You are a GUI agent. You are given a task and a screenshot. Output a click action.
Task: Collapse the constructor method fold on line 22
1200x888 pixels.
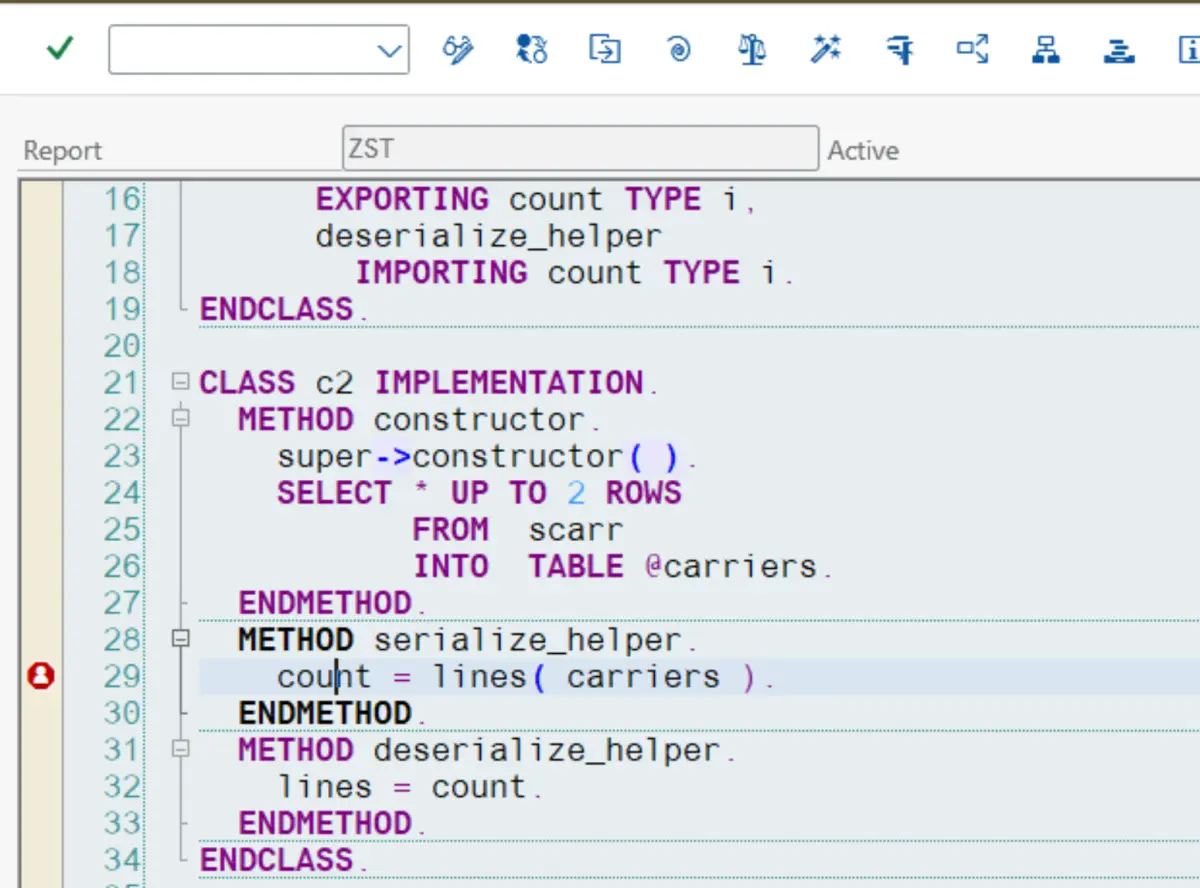click(x=180, y=418)
